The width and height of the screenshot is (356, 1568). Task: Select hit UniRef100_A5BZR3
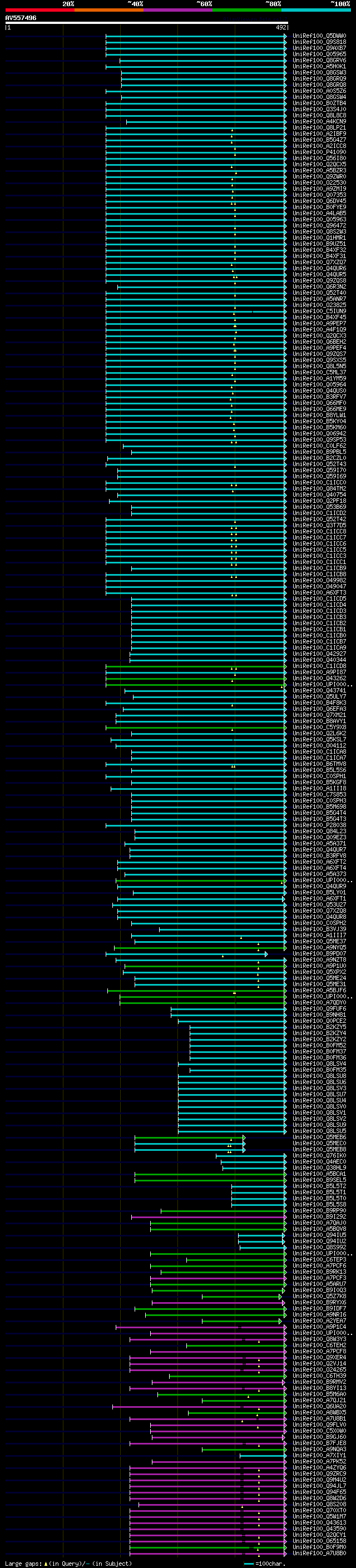(319, 170)
